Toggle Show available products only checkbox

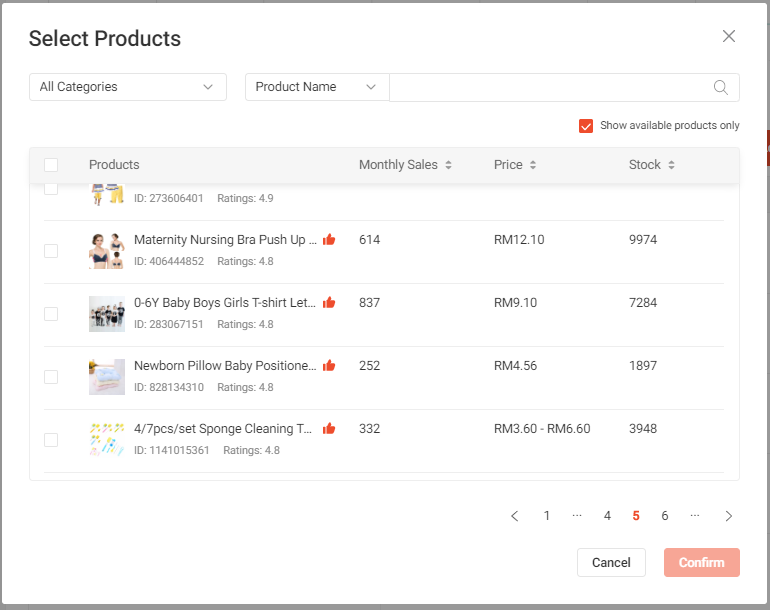click(x=586, y=126)
